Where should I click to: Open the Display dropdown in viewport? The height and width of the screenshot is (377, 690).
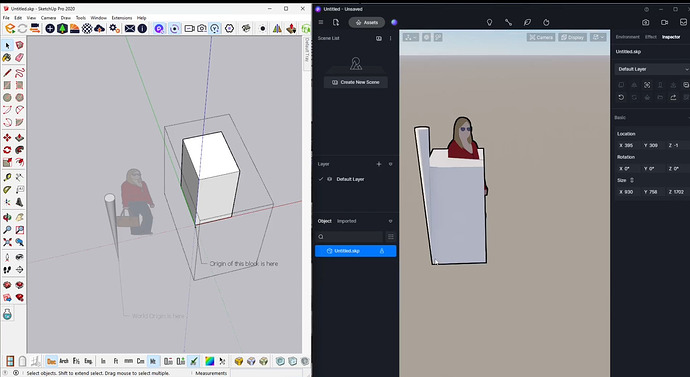tap(572, 37)
